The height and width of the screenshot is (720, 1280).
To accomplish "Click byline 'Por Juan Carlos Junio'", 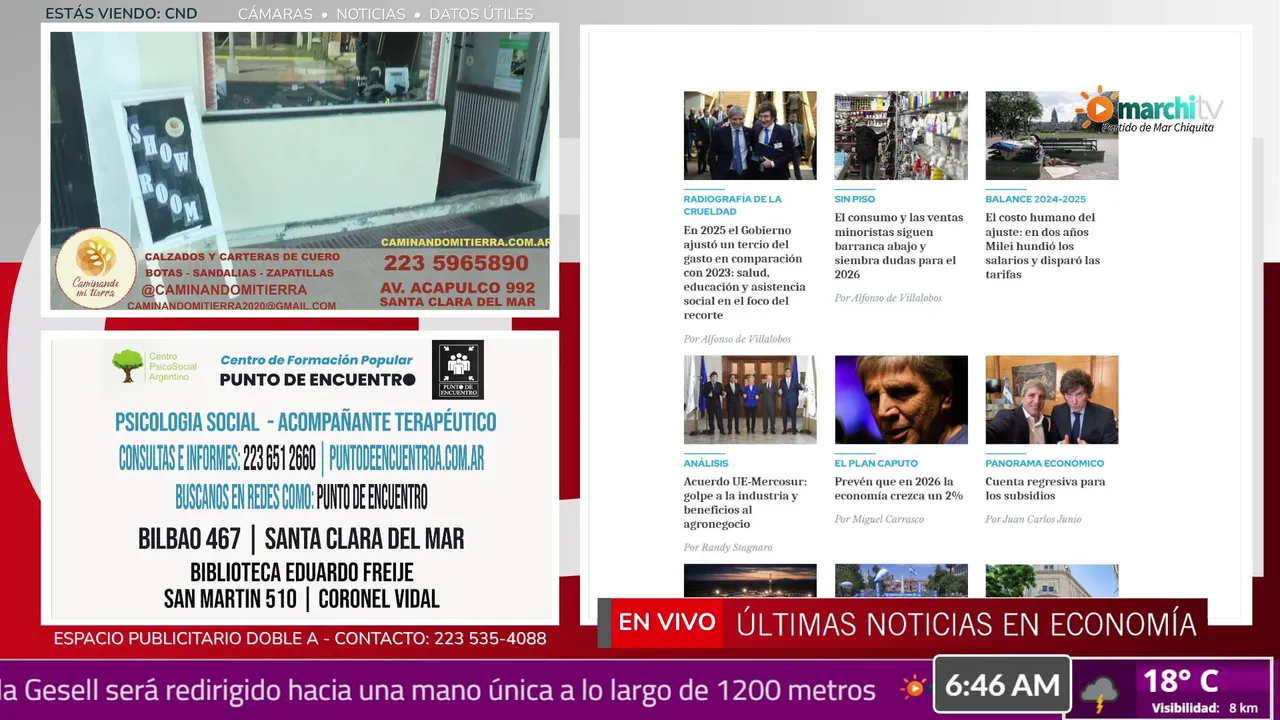I will coord(1033,519).
